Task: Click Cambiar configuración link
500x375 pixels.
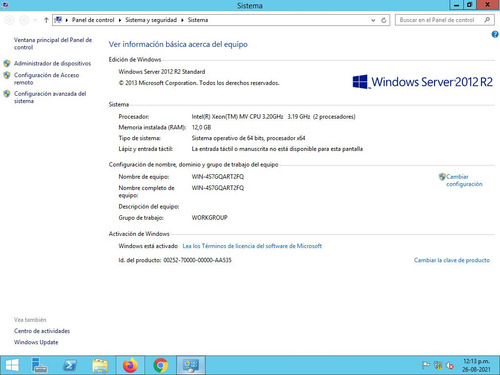Action: pos(464,180)
